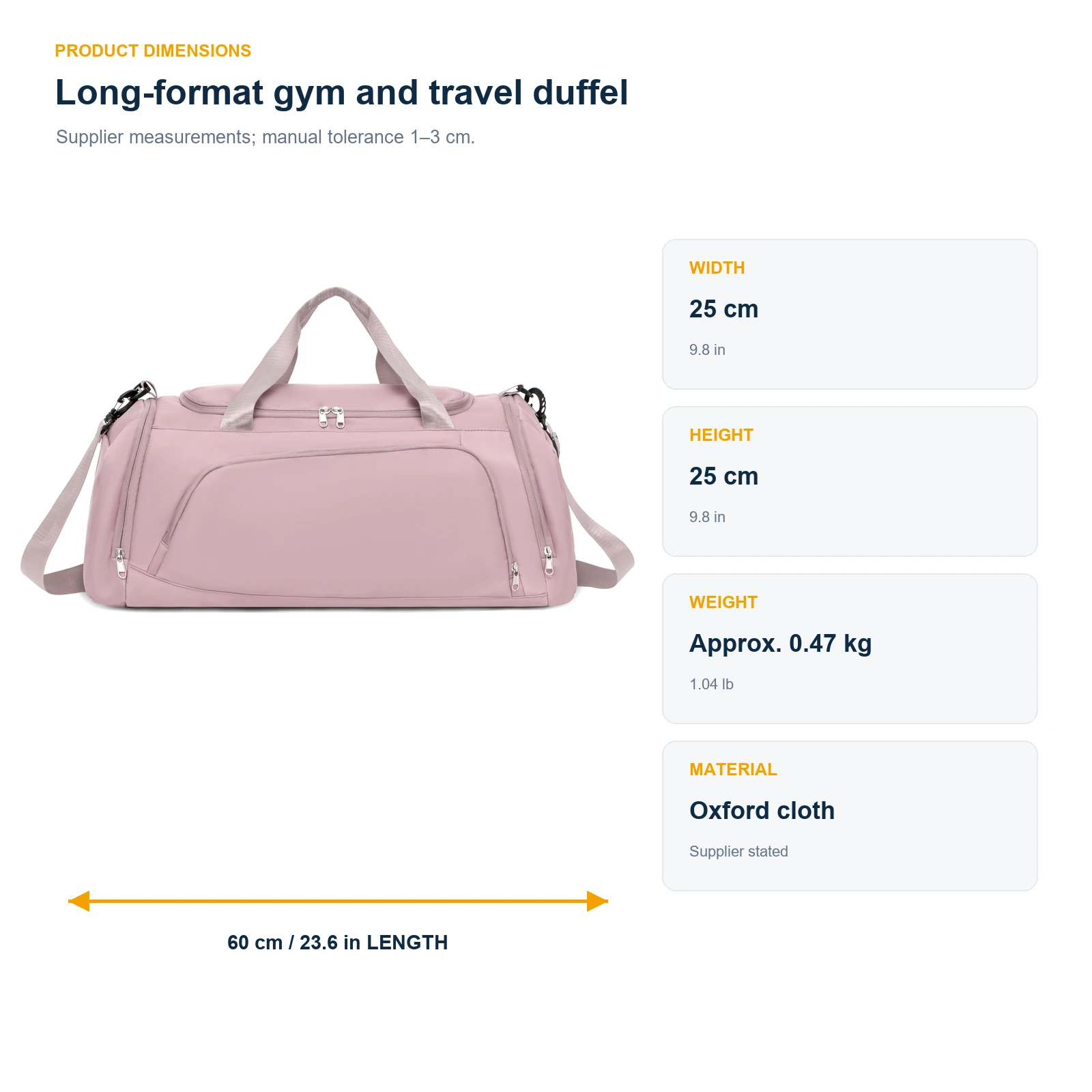Click the 1.04 lb weight conversion text
Screen dimensions: 1092x1092
point(711,684)
